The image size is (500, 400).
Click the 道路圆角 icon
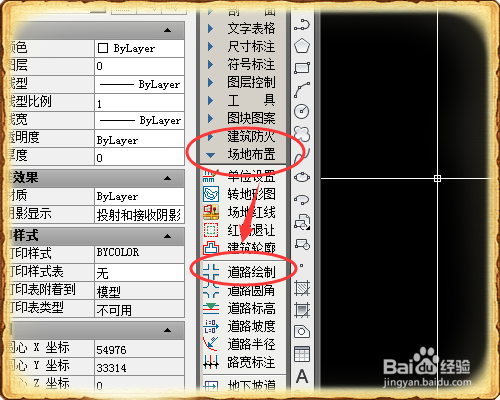(x=211, y=290)
